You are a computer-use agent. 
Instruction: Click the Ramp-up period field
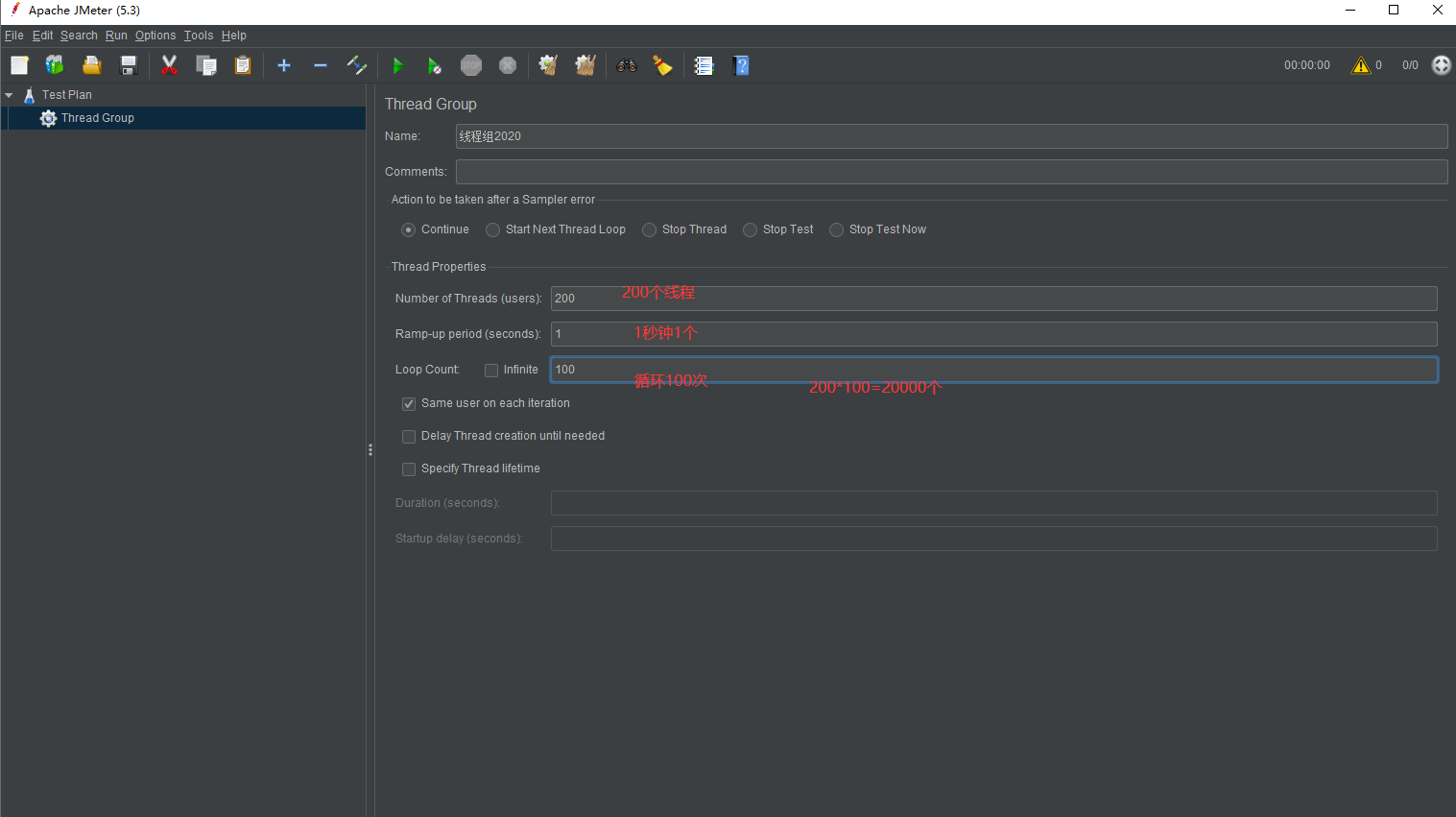[x=993, y=334]
